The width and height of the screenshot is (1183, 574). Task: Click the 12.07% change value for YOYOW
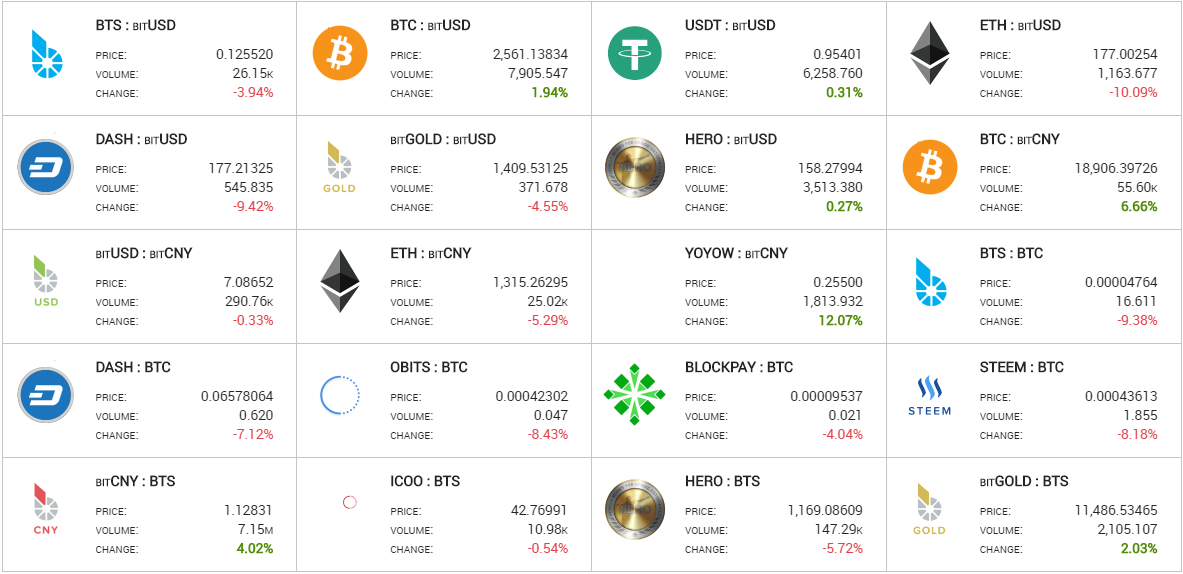click(x=839, y=321)
